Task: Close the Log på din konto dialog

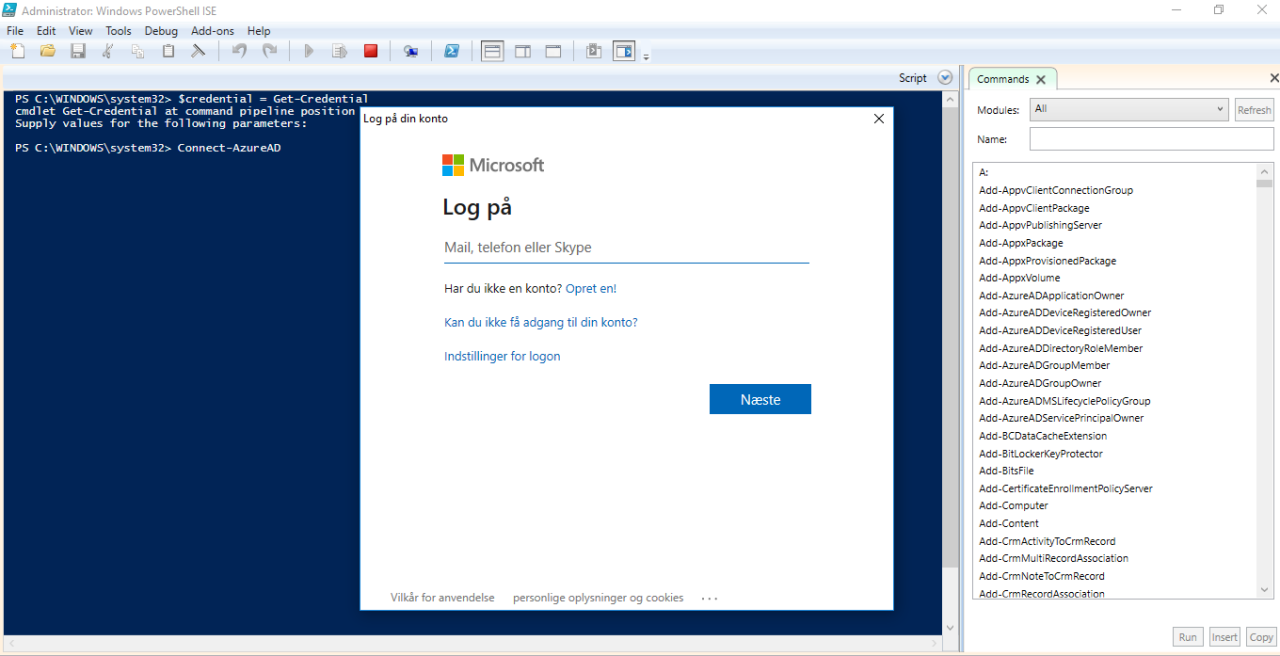Action: [879, 118]
